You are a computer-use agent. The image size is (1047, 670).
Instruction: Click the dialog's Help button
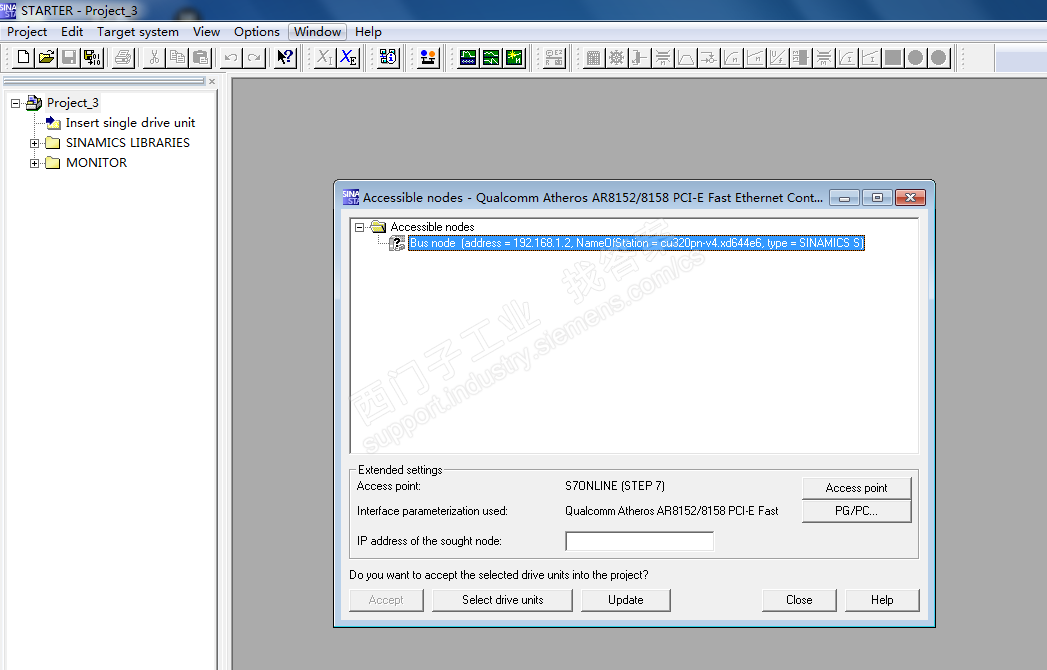882,600
